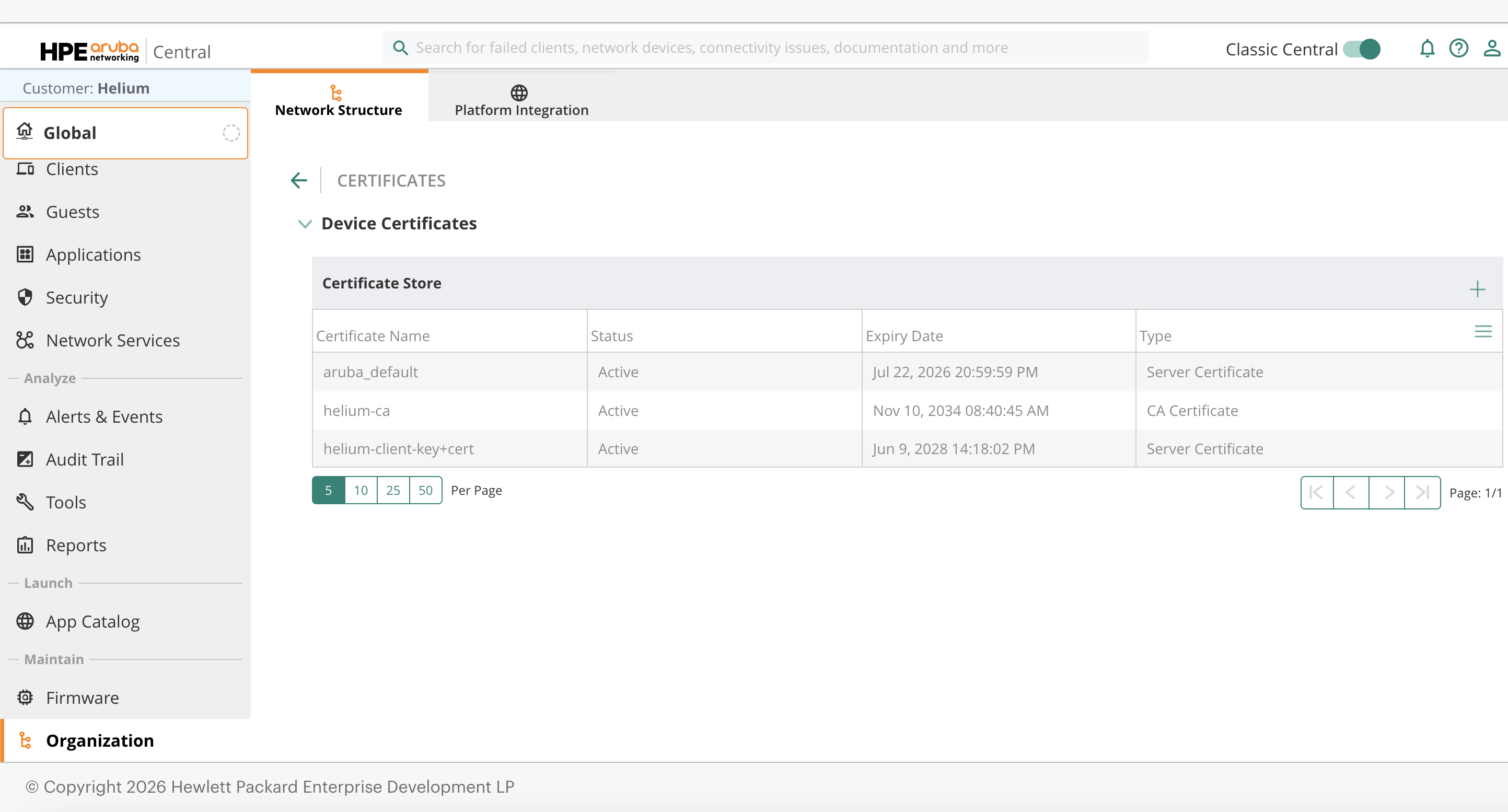Open Audit Trail in the sidebar
1508x812 pixels.
tap(85, 460)
